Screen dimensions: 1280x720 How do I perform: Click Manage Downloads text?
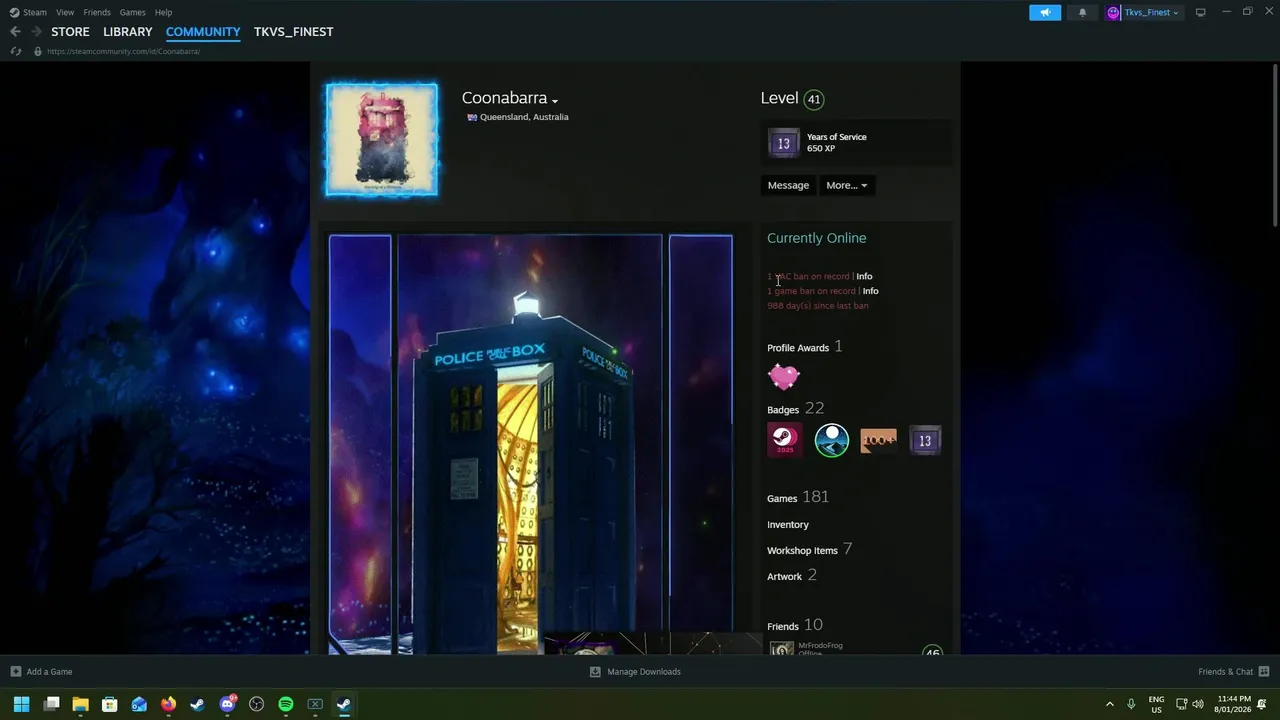pyautogui.click(x=644, y=672)
